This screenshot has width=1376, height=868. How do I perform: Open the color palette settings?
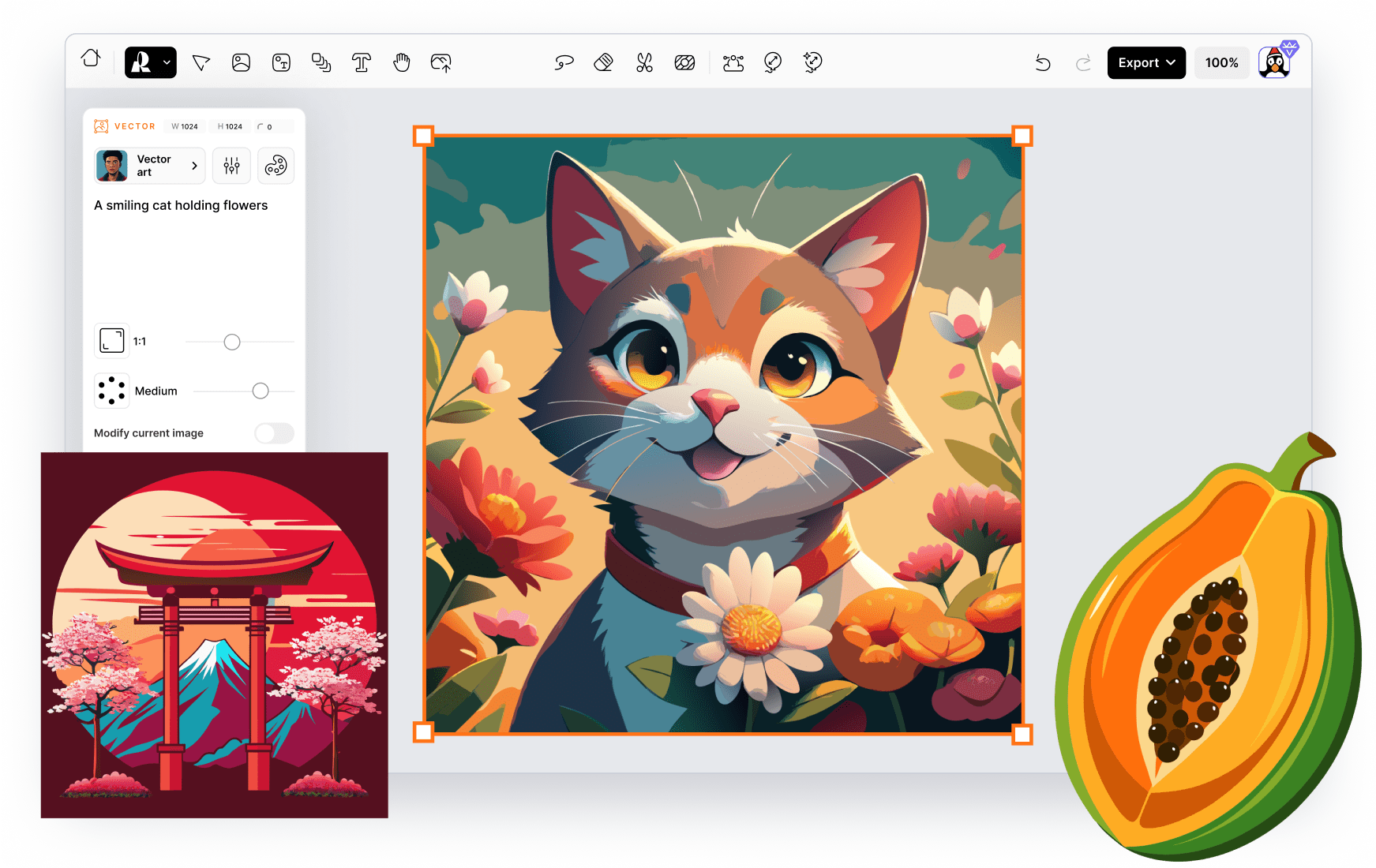click(276, 166)
